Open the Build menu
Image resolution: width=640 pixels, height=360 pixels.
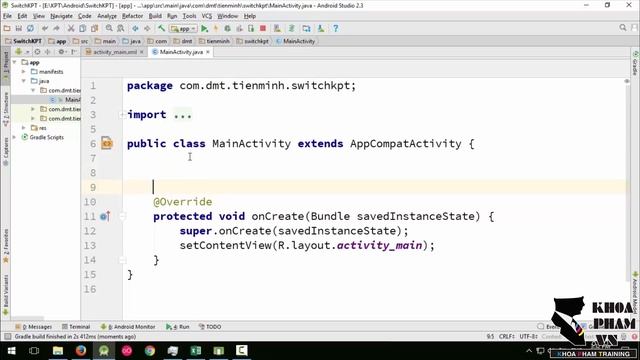click(155, 16)
